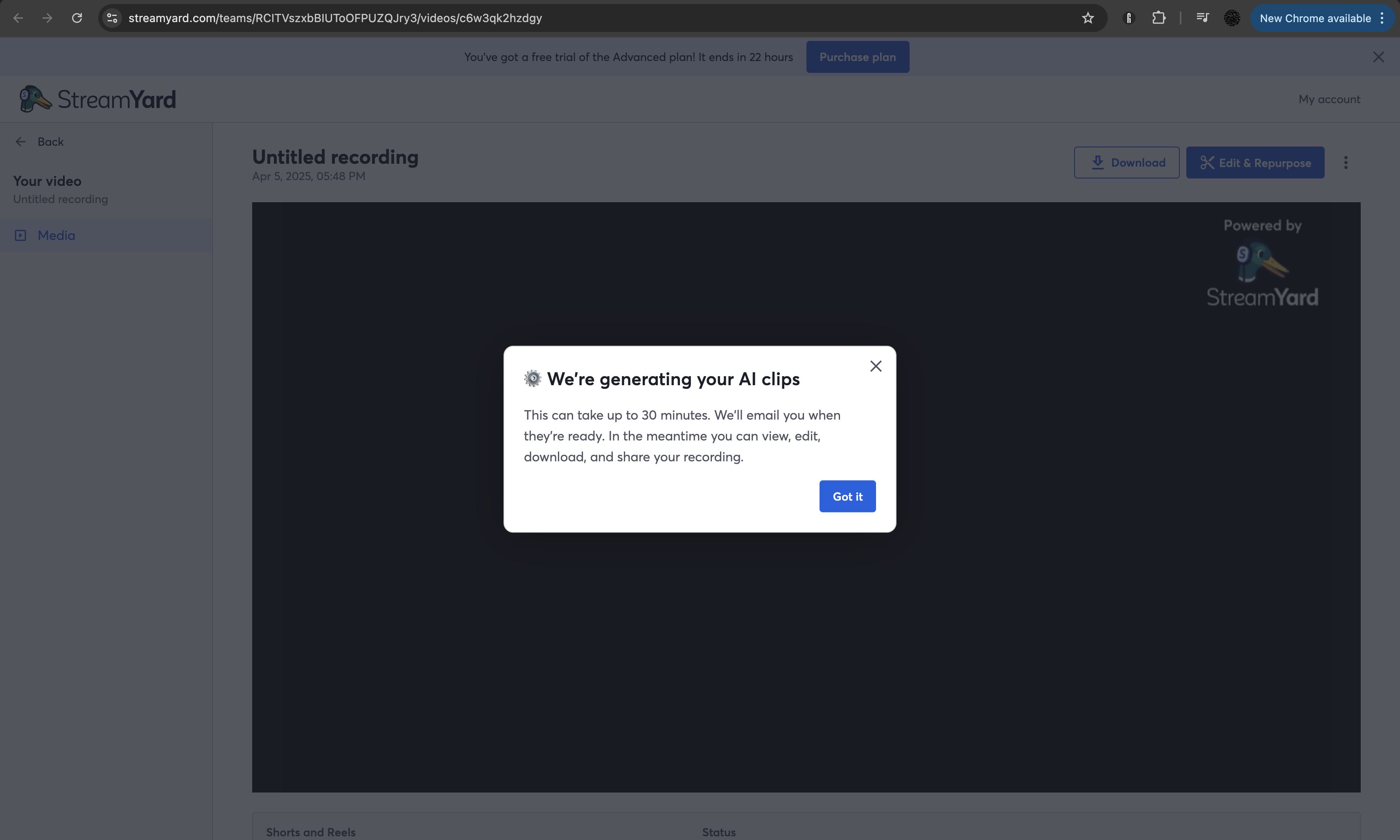Go Back to the library
This screenshot has height=840, width=1400.
(x=40, y=142)
